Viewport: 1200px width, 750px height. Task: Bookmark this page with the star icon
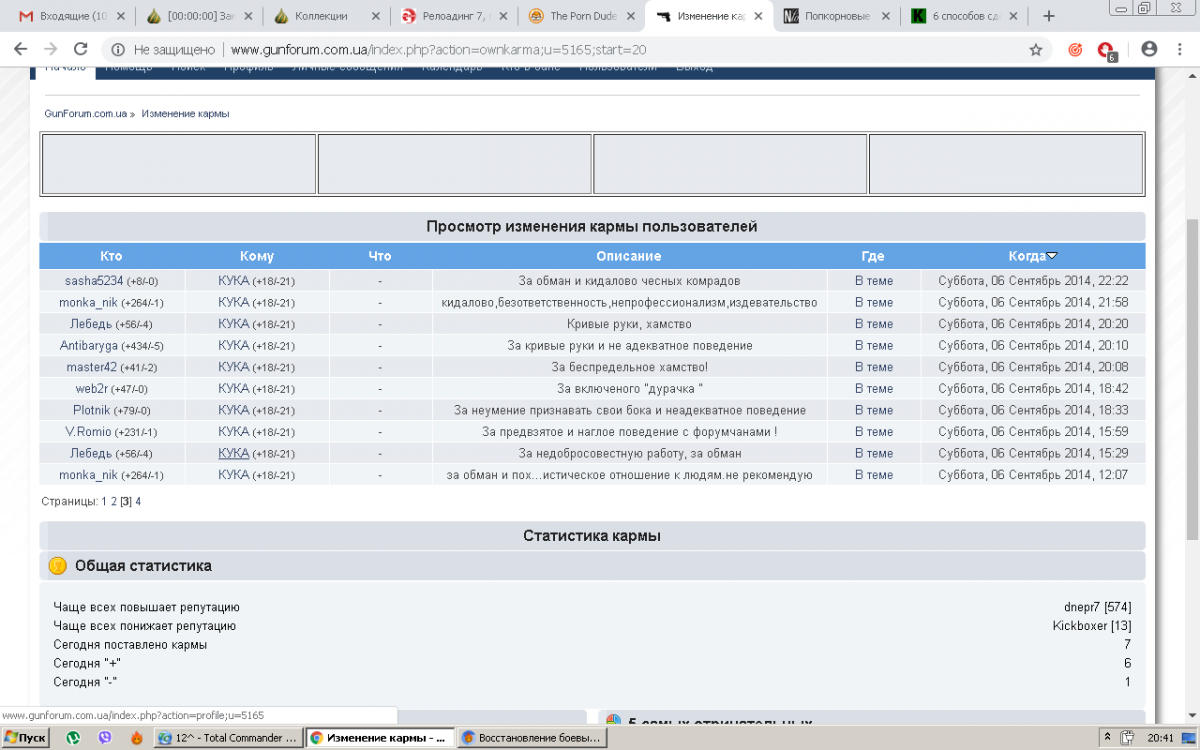[x=1036, y=49]
